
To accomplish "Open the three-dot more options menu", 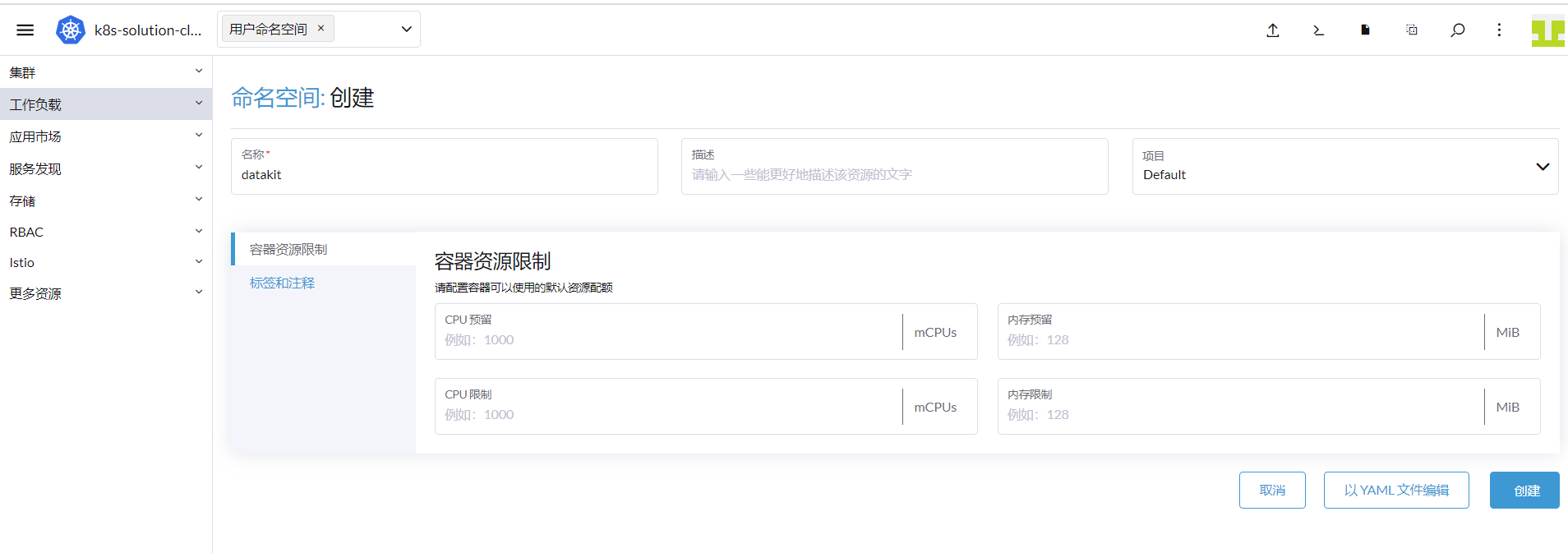I will point(1499,30).
